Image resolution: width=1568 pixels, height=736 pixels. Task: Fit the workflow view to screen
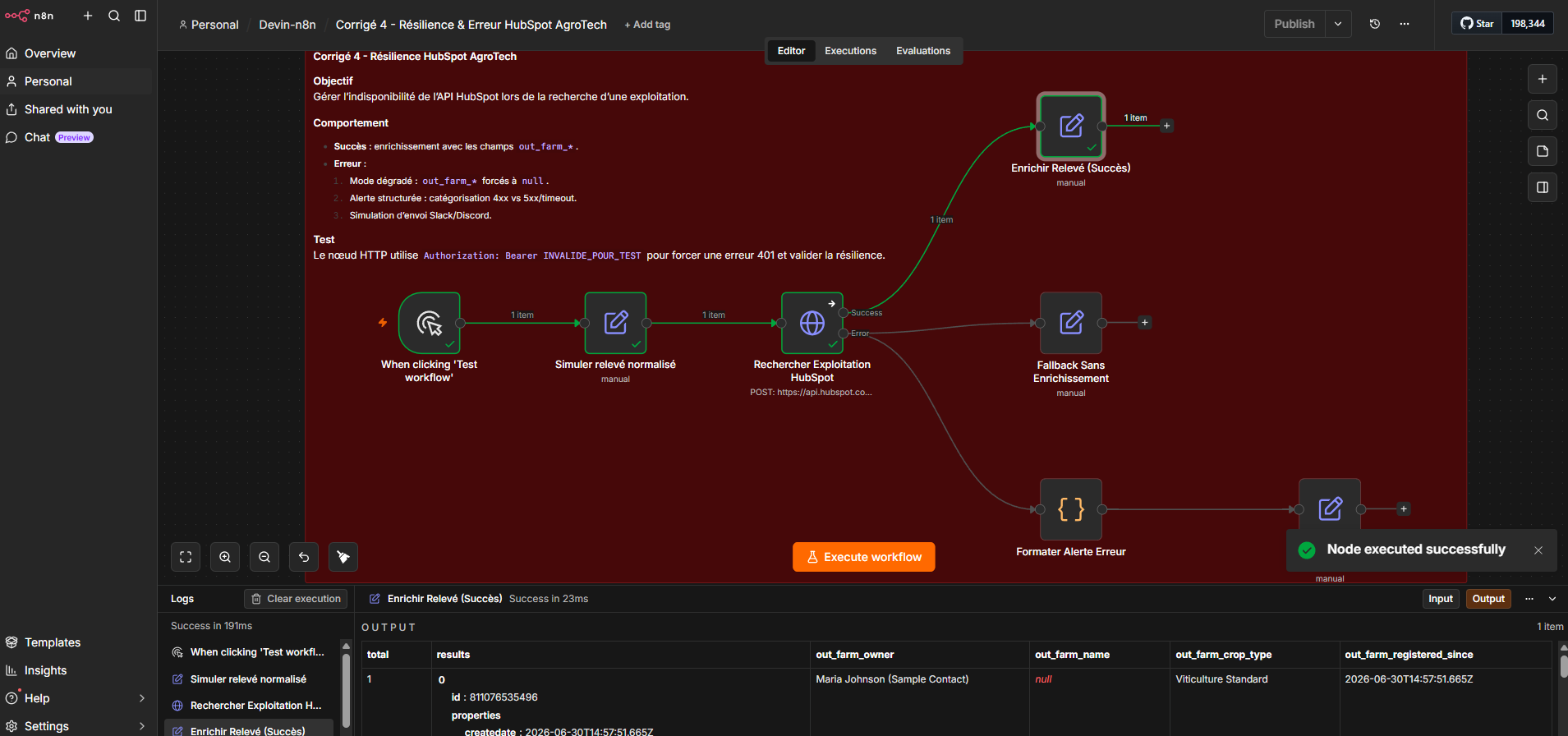coord(186,557)
